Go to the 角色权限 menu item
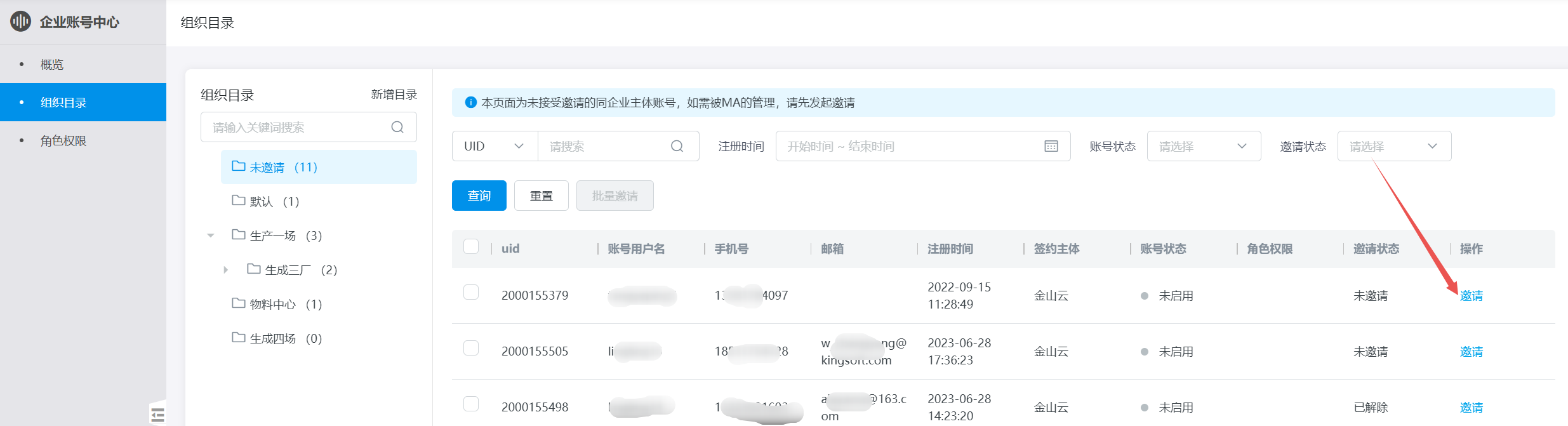 pos(83,140)
